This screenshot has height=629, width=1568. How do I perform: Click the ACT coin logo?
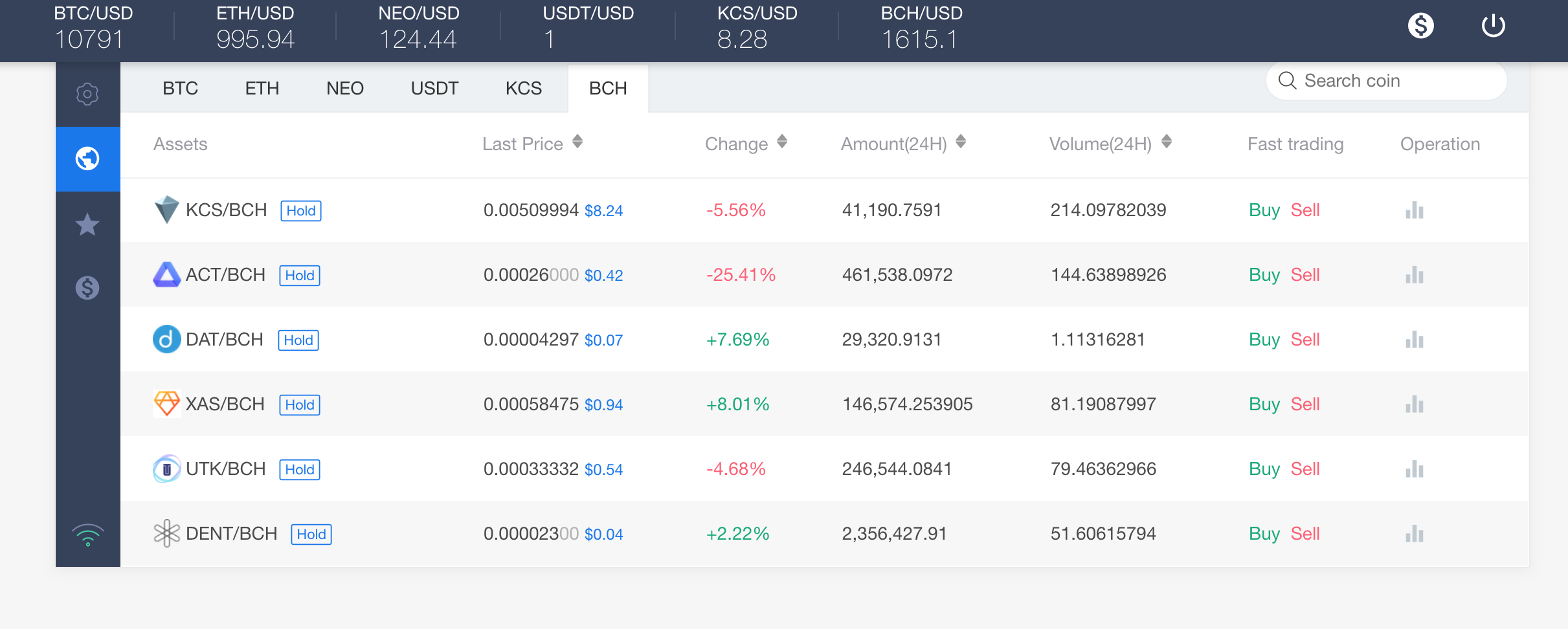click(x=166, y=274)
